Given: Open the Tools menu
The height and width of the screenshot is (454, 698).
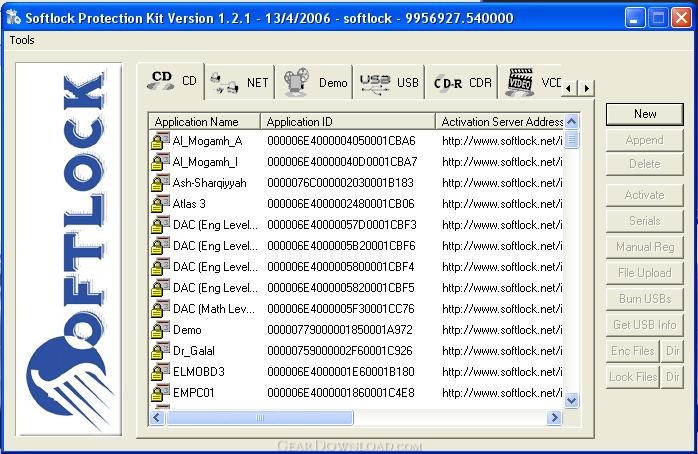Looking at the screenshot, I should (x=22, y=40).
